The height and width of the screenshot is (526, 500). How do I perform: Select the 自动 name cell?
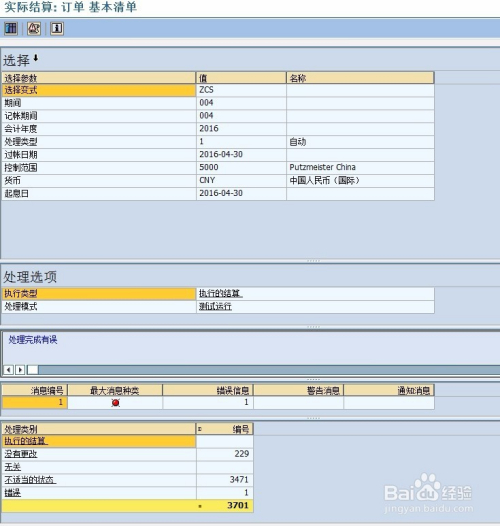coord(360,142)
